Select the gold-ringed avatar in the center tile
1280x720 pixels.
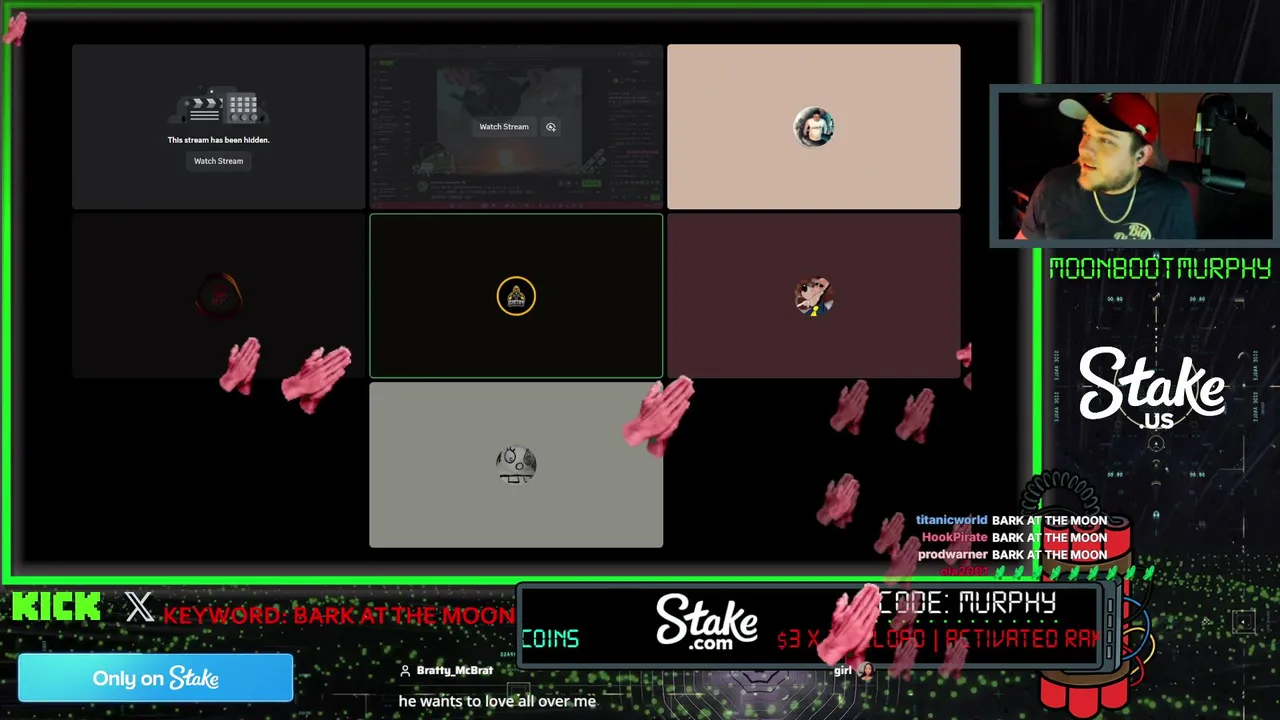[x=516, y=296]
